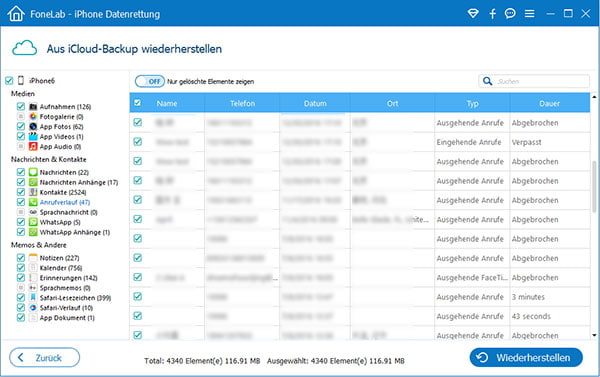Select the WhatsApp Anhänge icon
Image resolution: width=600 pixels, height=377 pixels.
[33, 232]
